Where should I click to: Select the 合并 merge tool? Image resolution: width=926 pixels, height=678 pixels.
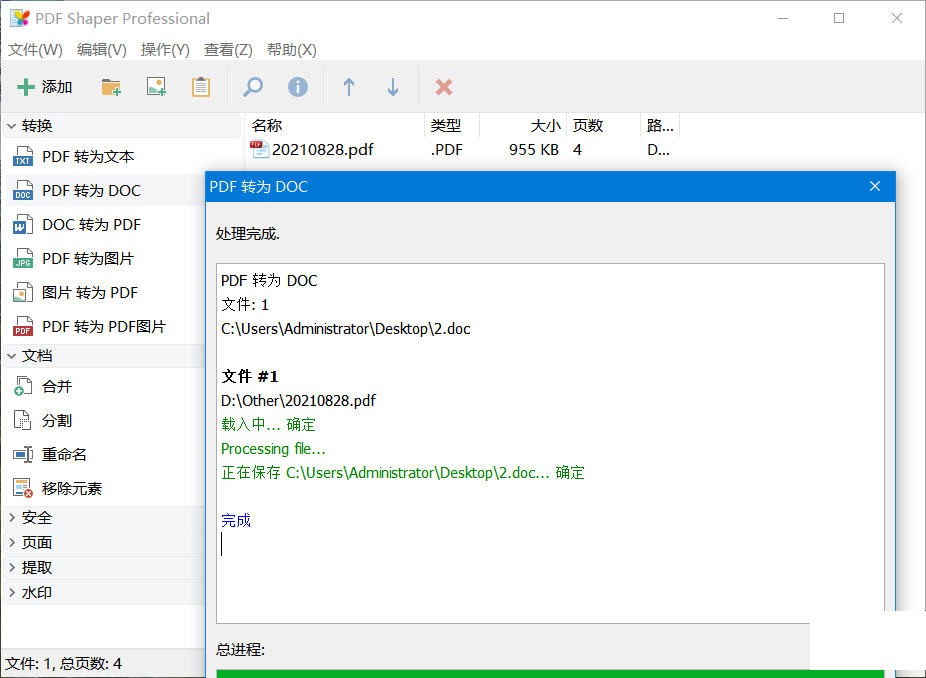coord(106,387)
